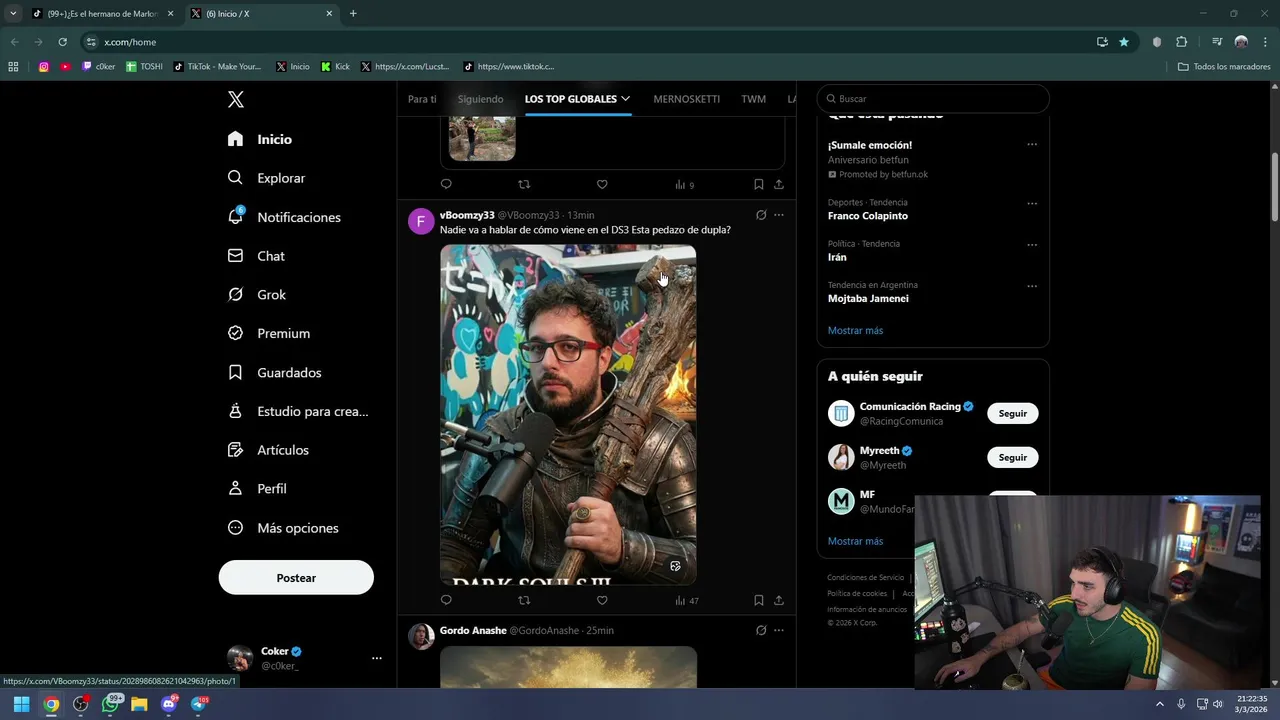Open Inicio home in sidebar
Viewport: 1280px width, 720px height.
[x=260, y=139]
